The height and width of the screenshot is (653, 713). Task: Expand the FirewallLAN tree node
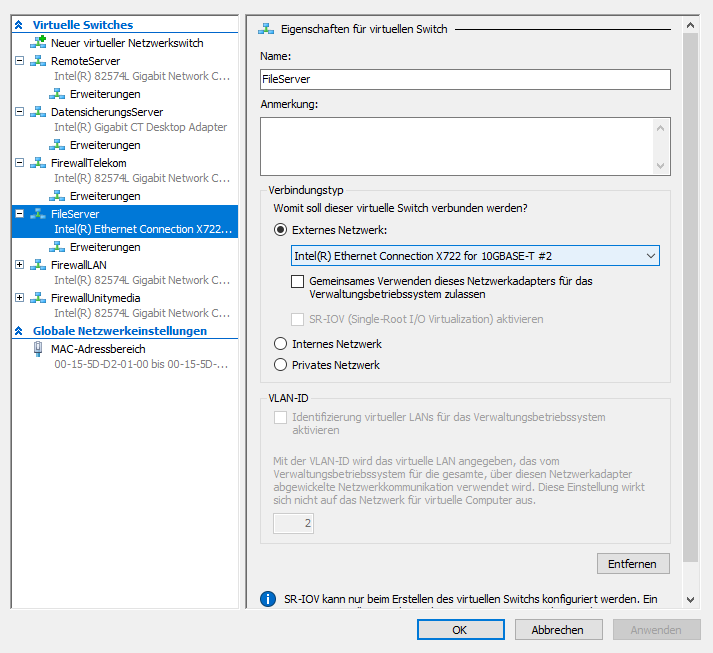(x=20, y=264)
